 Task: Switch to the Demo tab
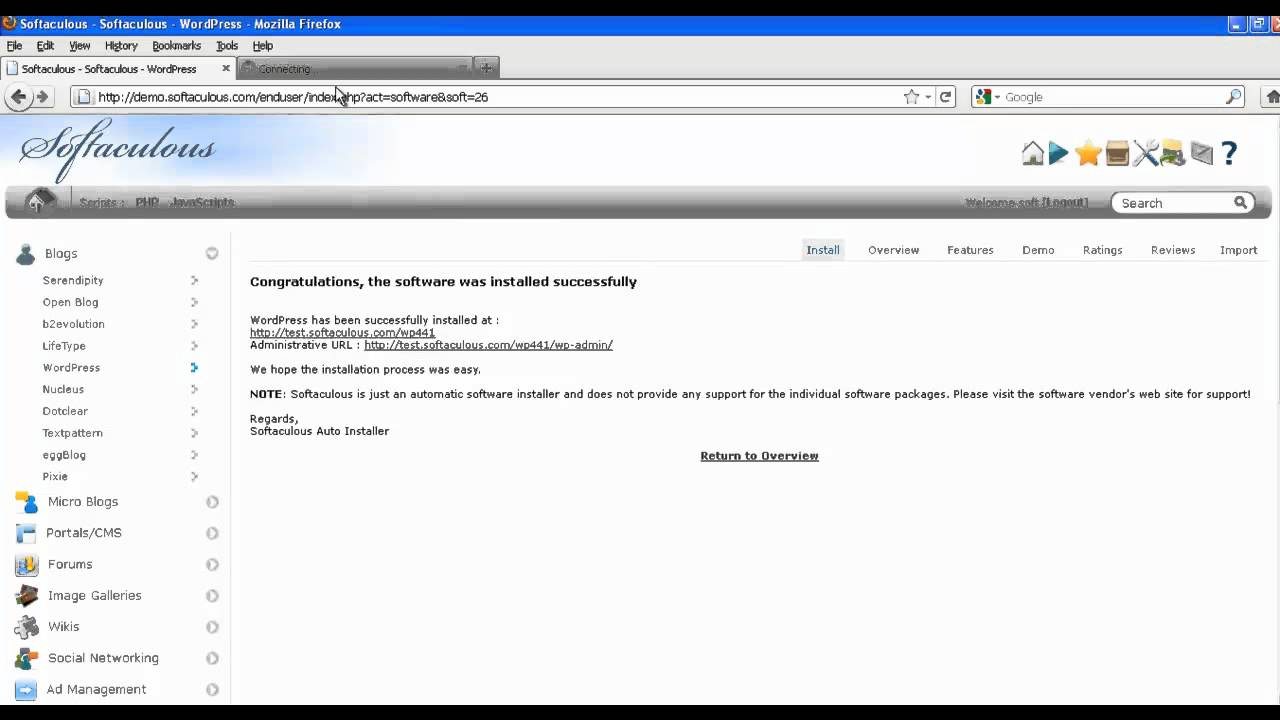[1038, 250]
